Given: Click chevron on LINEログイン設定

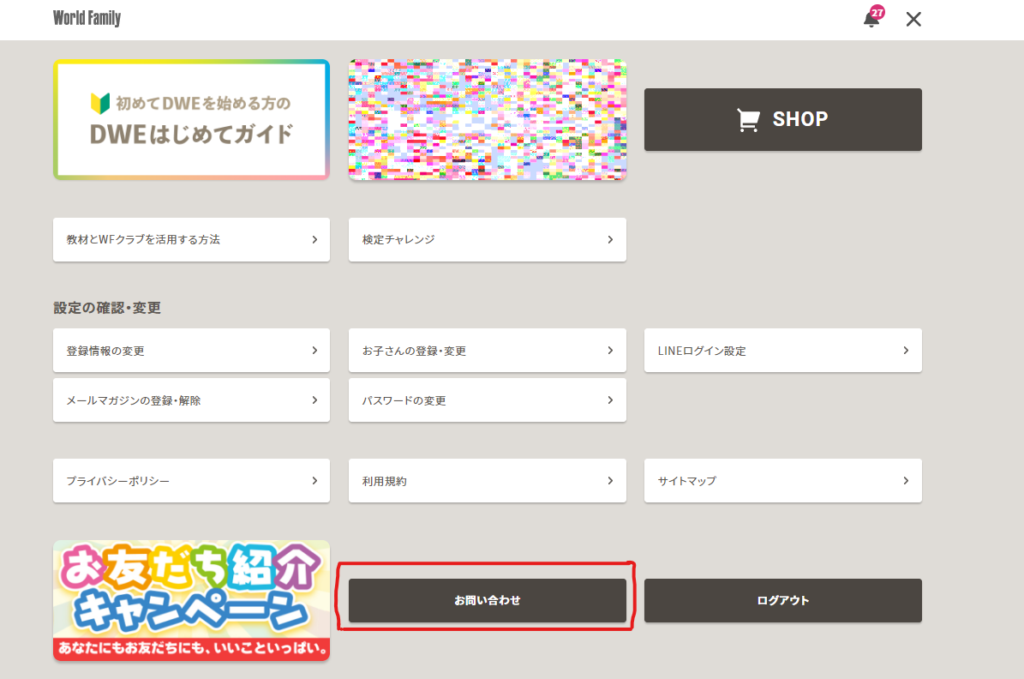Looking at the screenshot, I should point(905,351).
